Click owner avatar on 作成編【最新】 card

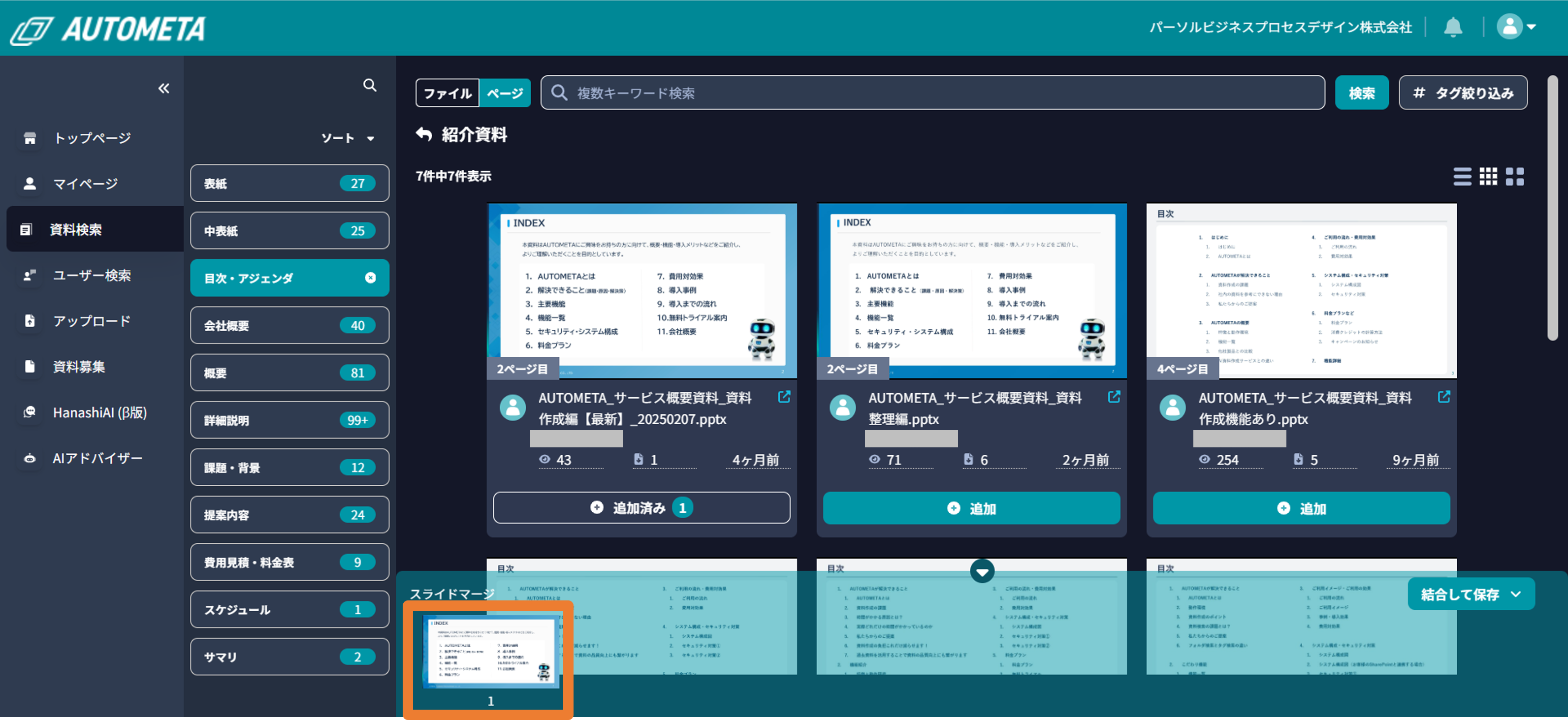pyautogui.click(x=513, y=407)
